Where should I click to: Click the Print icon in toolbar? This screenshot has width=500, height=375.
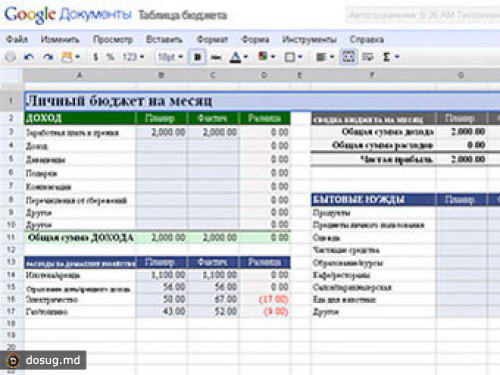10,57
